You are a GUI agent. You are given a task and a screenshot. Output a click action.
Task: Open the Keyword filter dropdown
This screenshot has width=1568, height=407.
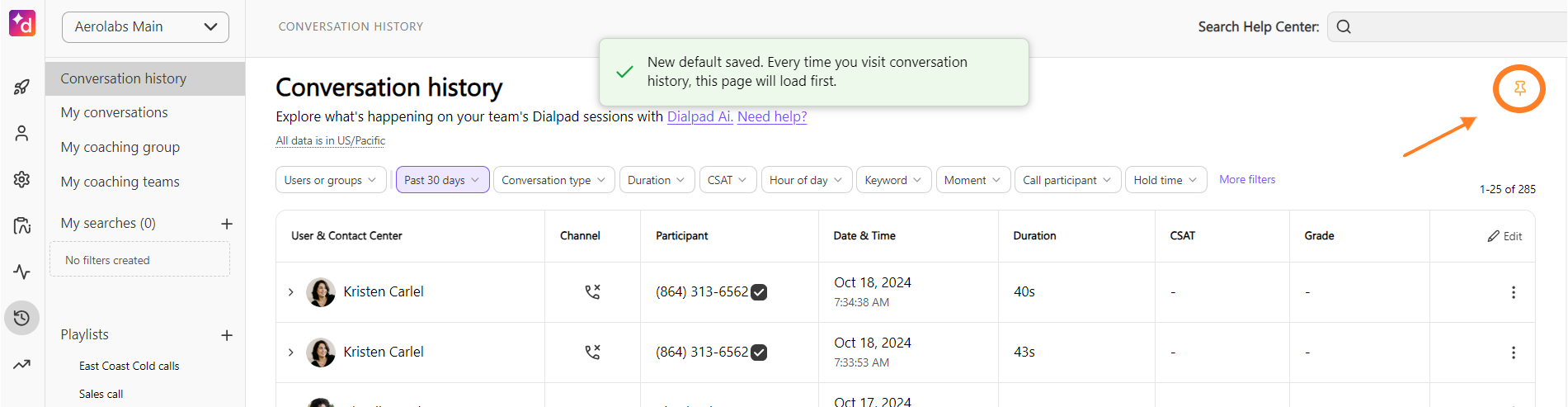click(894, 180)
